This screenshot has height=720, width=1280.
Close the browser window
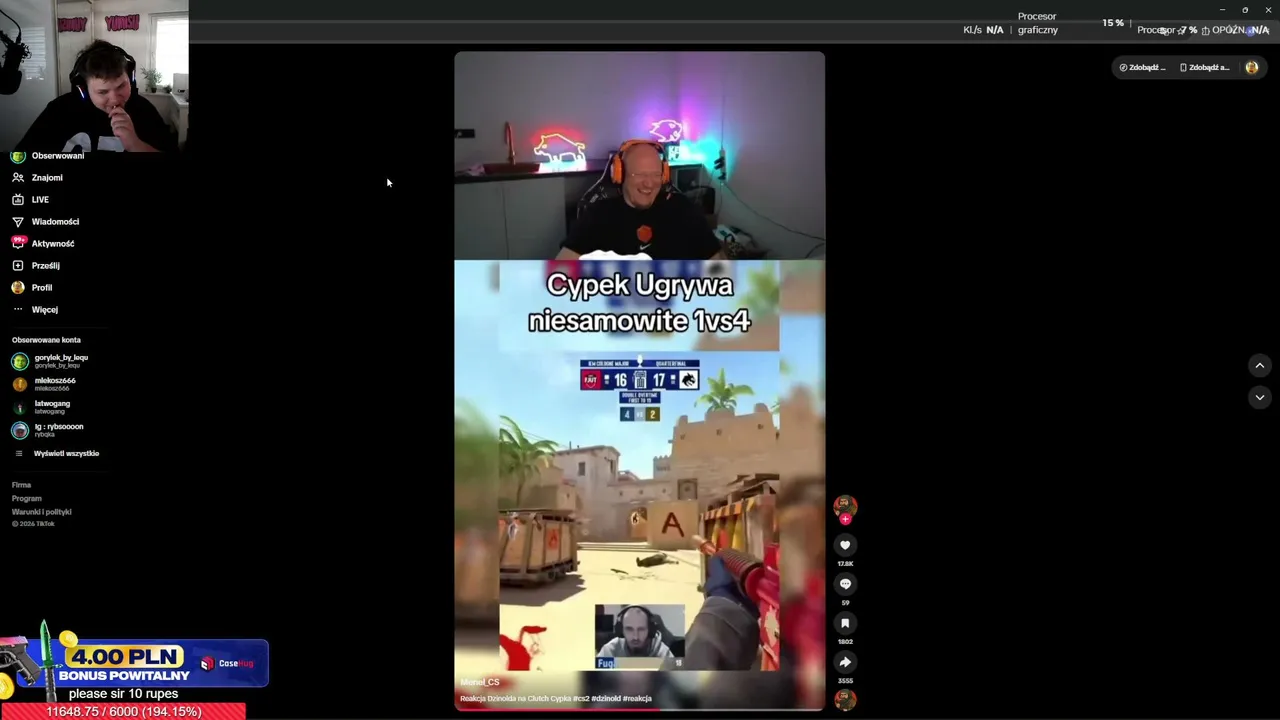[1268, 10]
